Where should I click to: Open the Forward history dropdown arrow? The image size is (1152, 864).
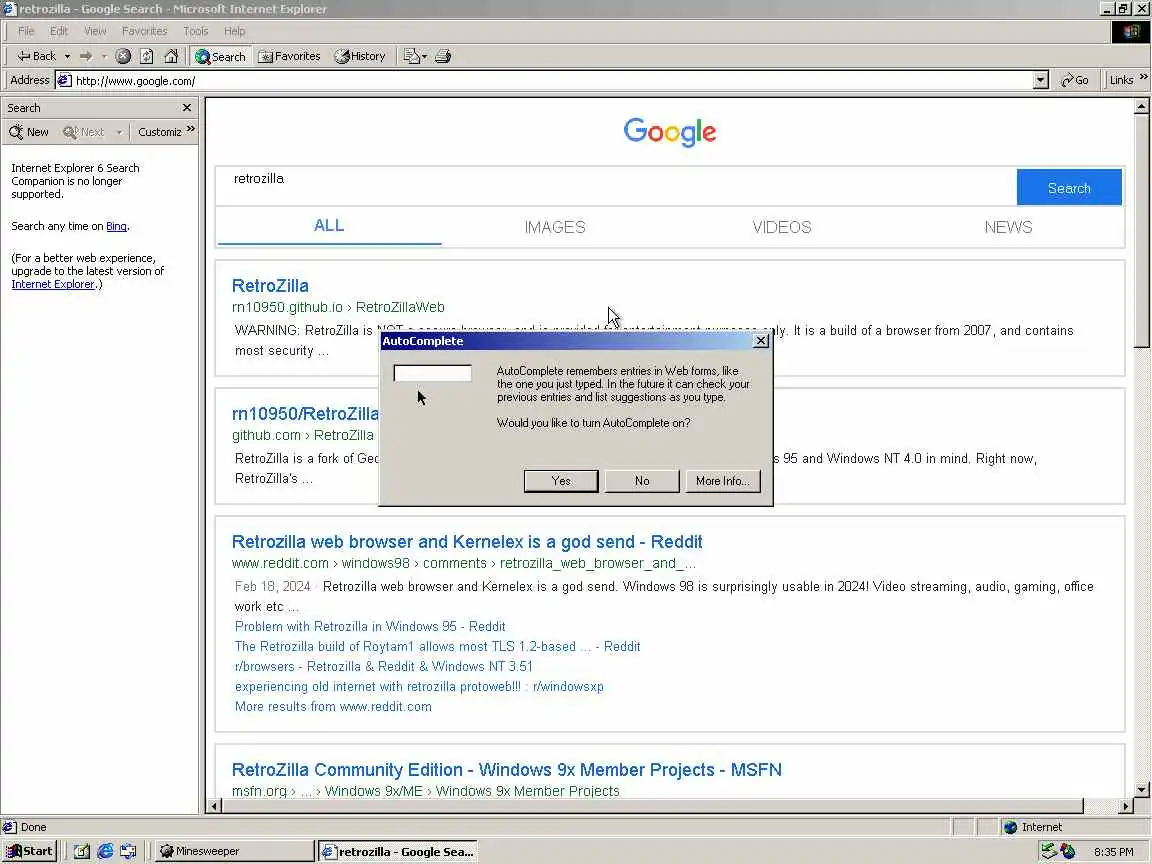104,56
